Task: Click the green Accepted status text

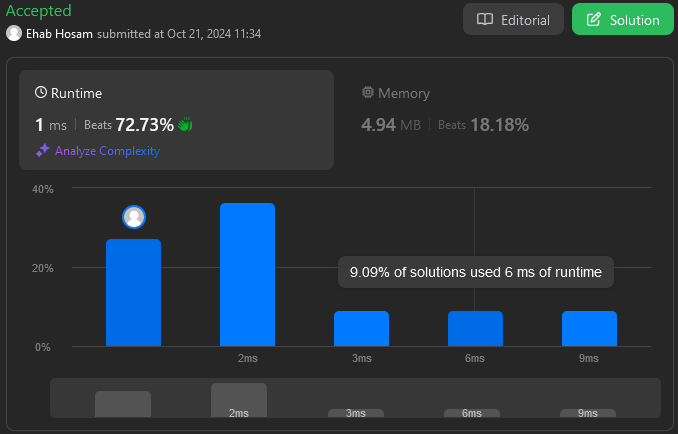Action: (x=38, y=11)
